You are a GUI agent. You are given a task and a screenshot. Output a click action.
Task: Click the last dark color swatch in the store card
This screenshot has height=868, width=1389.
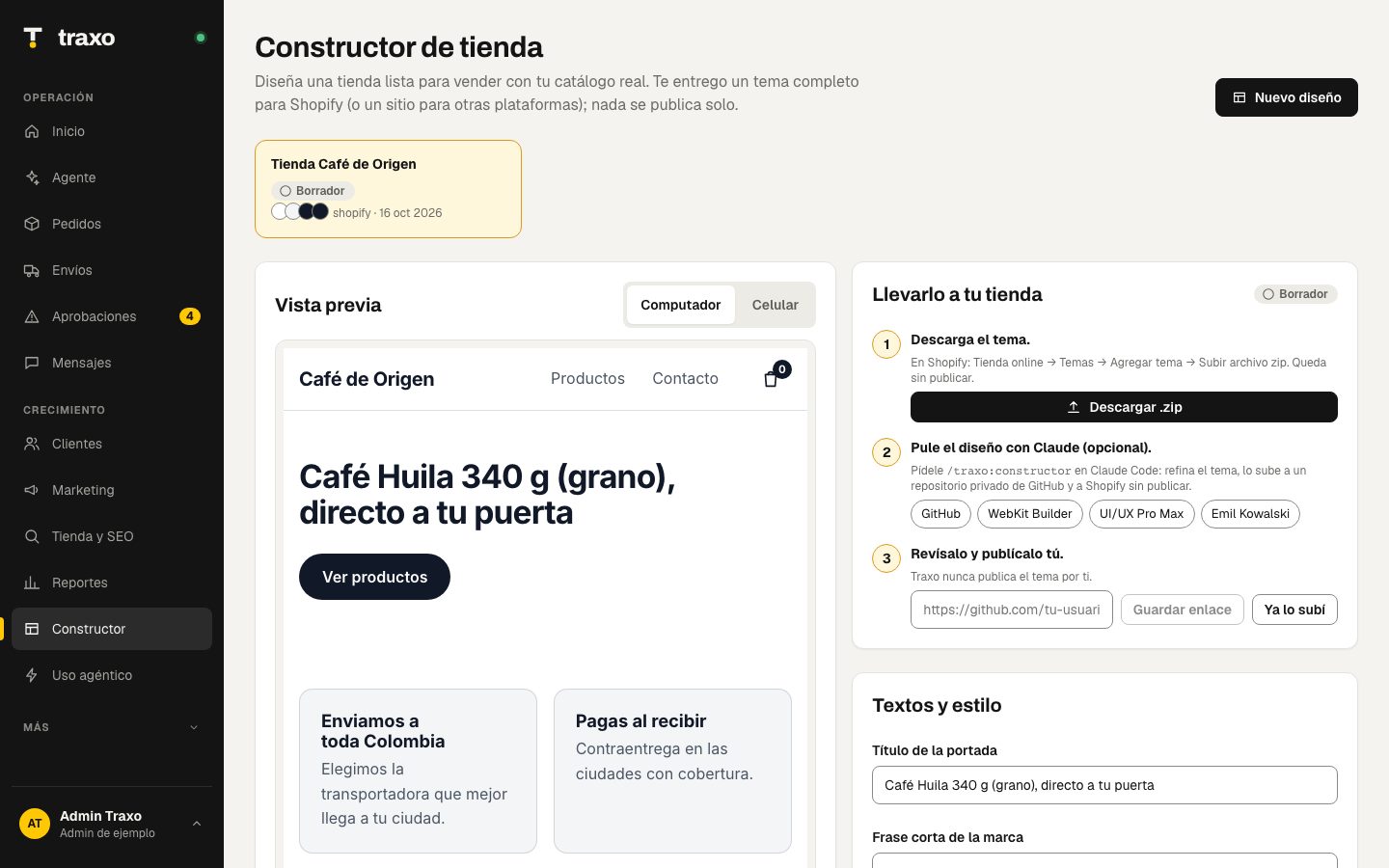320,211
